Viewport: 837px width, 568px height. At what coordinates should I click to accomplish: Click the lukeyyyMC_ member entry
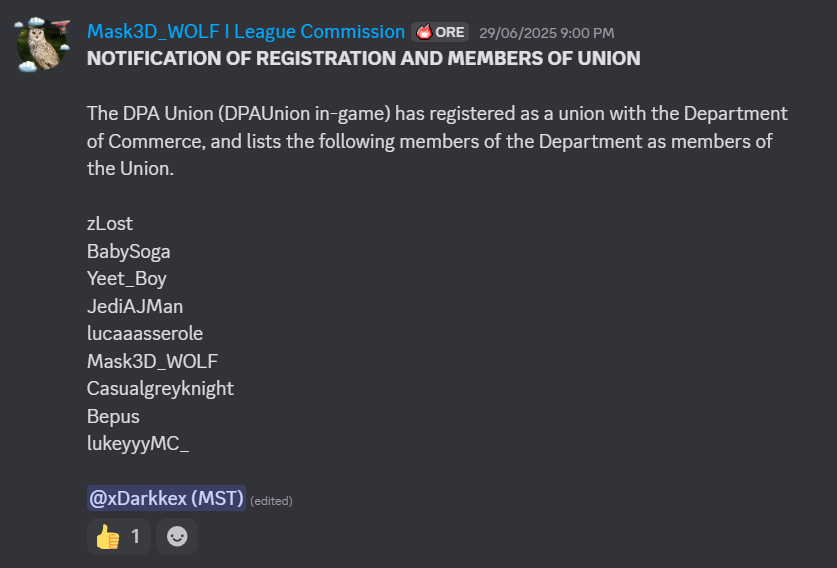click(x=138, y=444)
